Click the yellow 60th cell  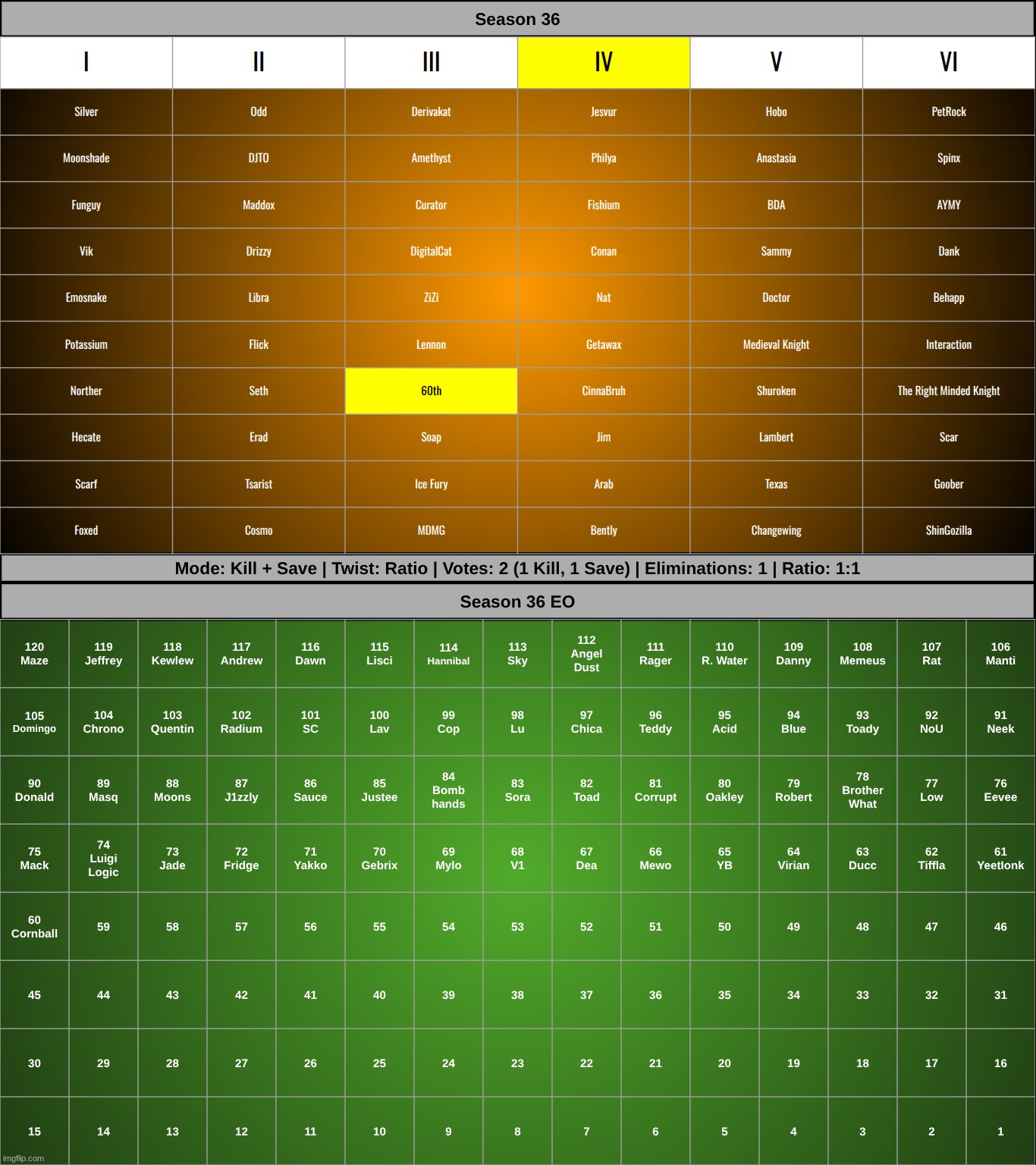(431, 391)
